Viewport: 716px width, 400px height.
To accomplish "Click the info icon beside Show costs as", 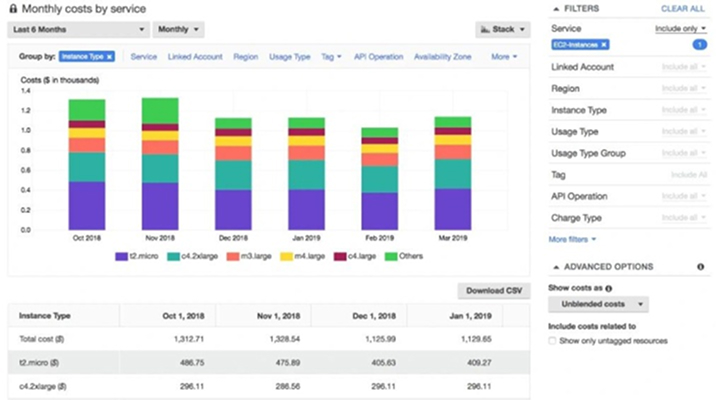I will pyautogui.click(x=608, y=288).
